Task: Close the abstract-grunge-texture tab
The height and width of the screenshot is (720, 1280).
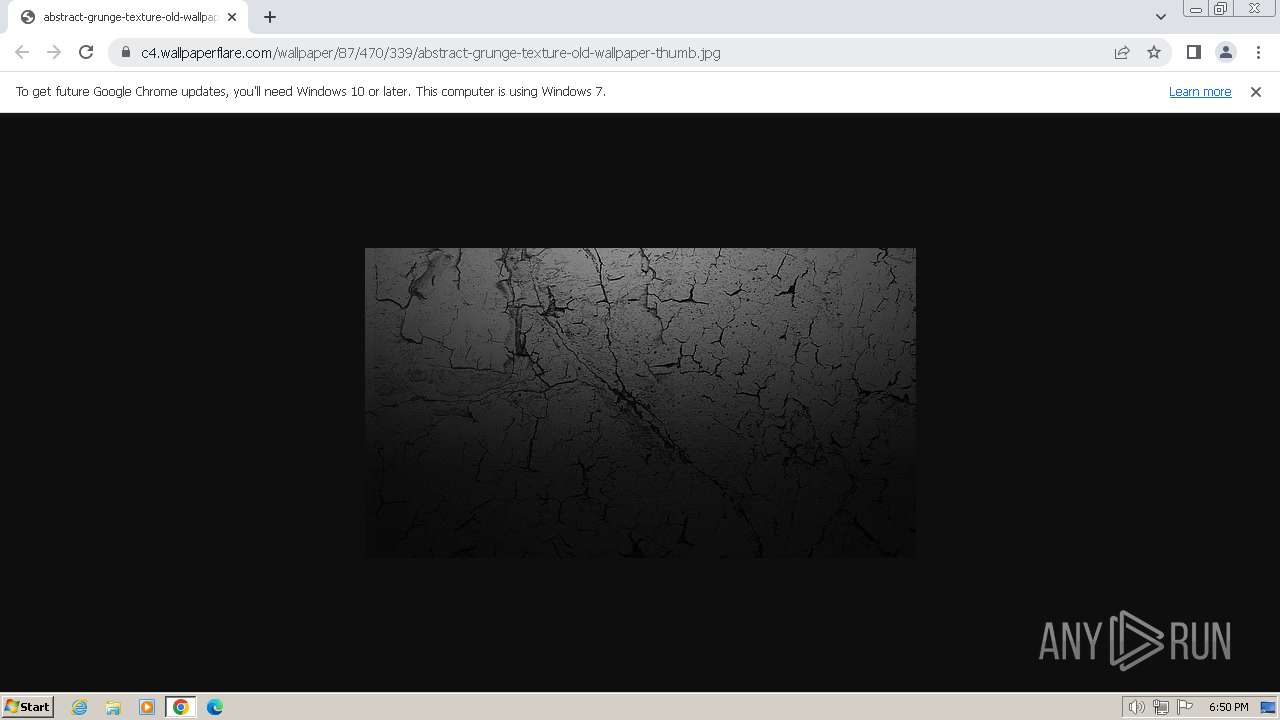Action: 232,17
